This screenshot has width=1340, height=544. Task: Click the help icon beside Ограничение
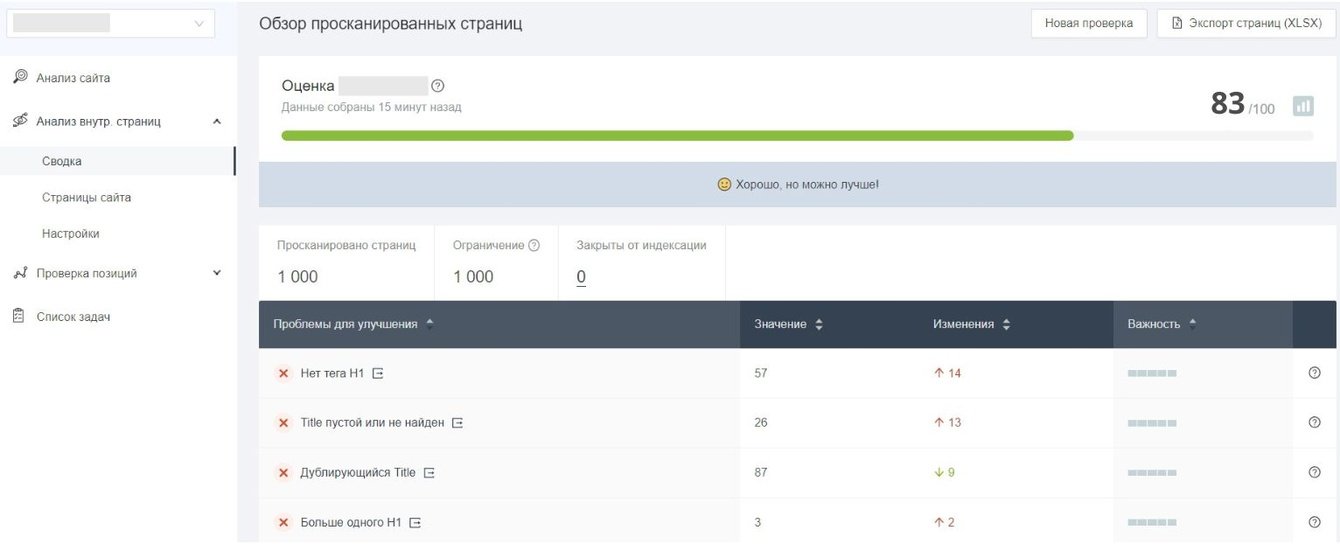[534, 245]
